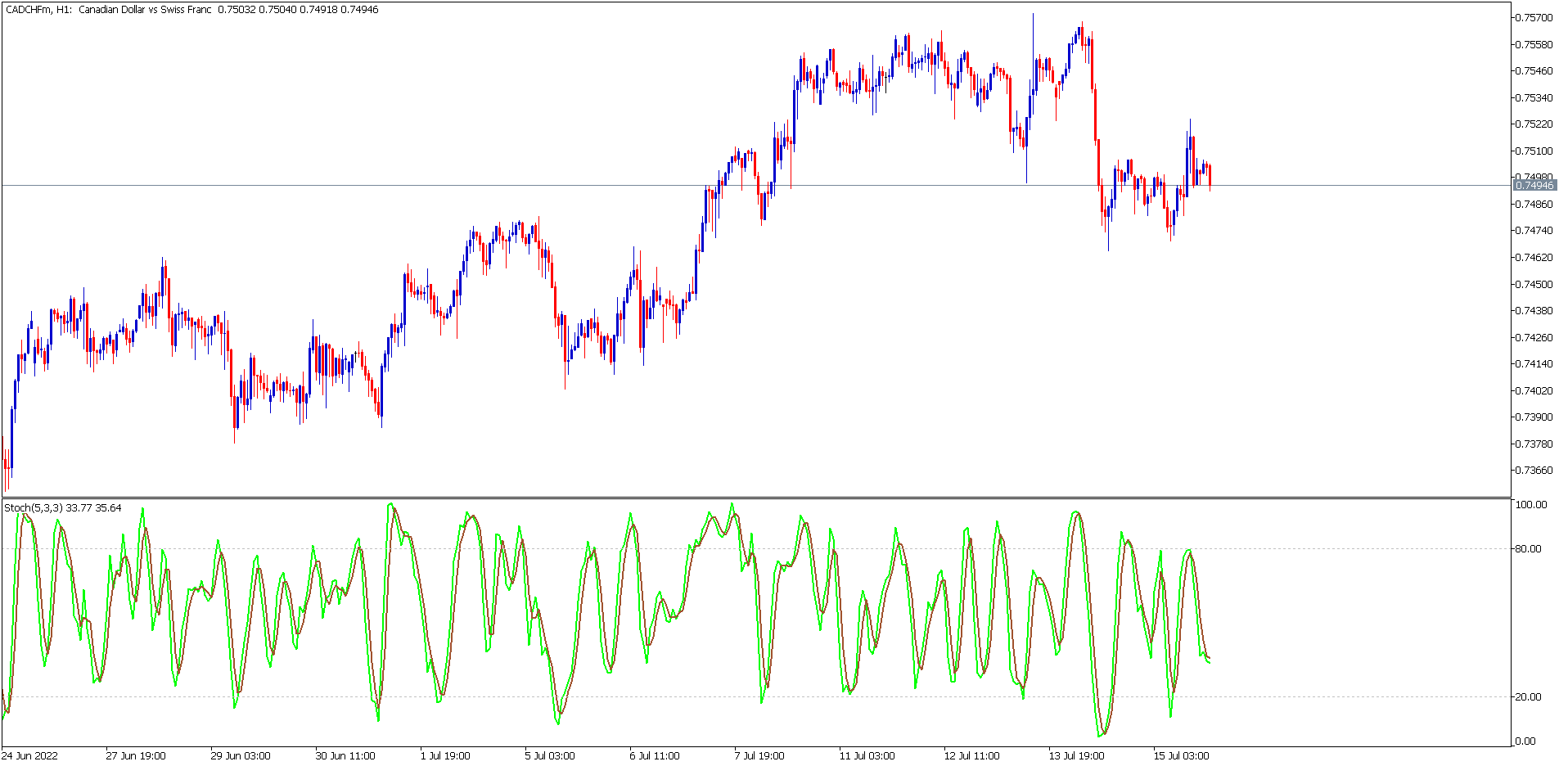Click the 0.74500 price axis label
Screen dimensions: 1568x766
[1534, 285]
